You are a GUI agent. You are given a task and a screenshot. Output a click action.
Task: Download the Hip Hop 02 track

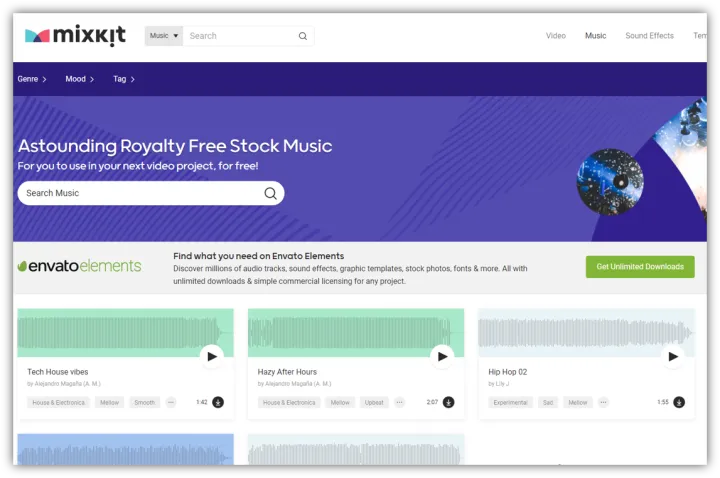tap(679, 402)
